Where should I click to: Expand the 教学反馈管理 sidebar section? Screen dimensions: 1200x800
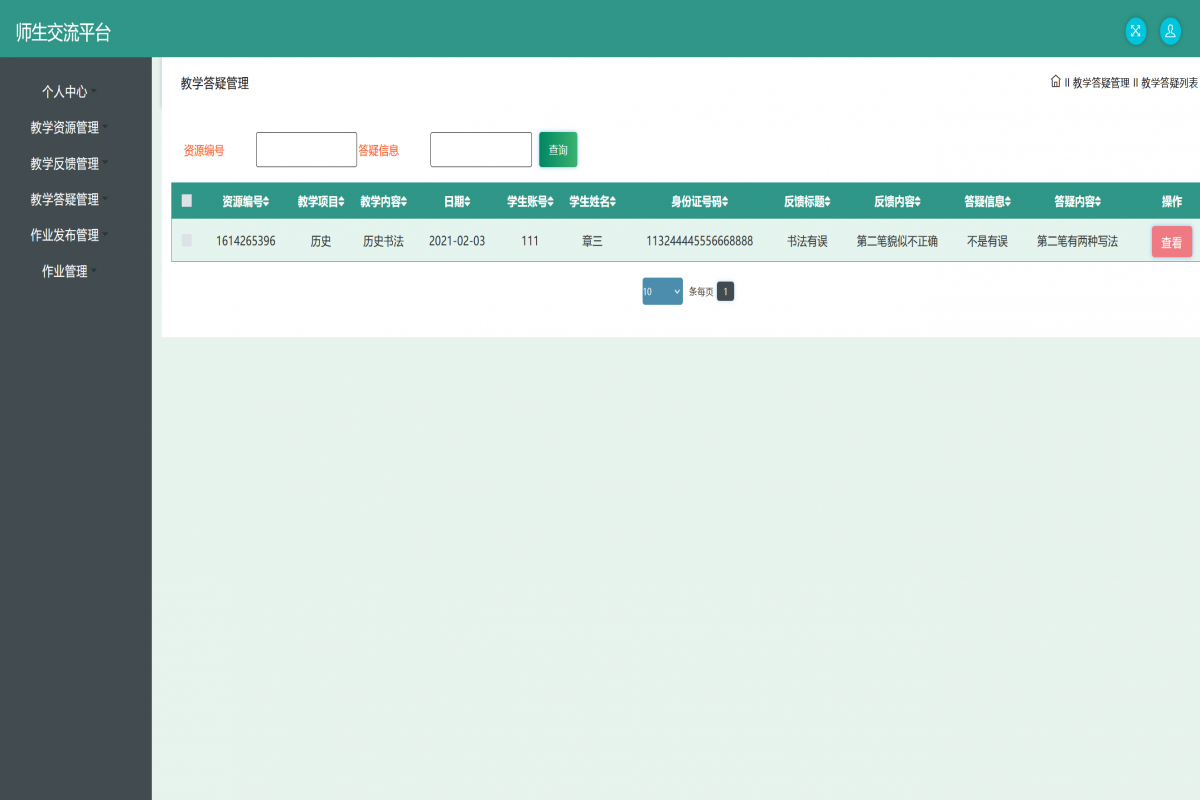(64, 163)
